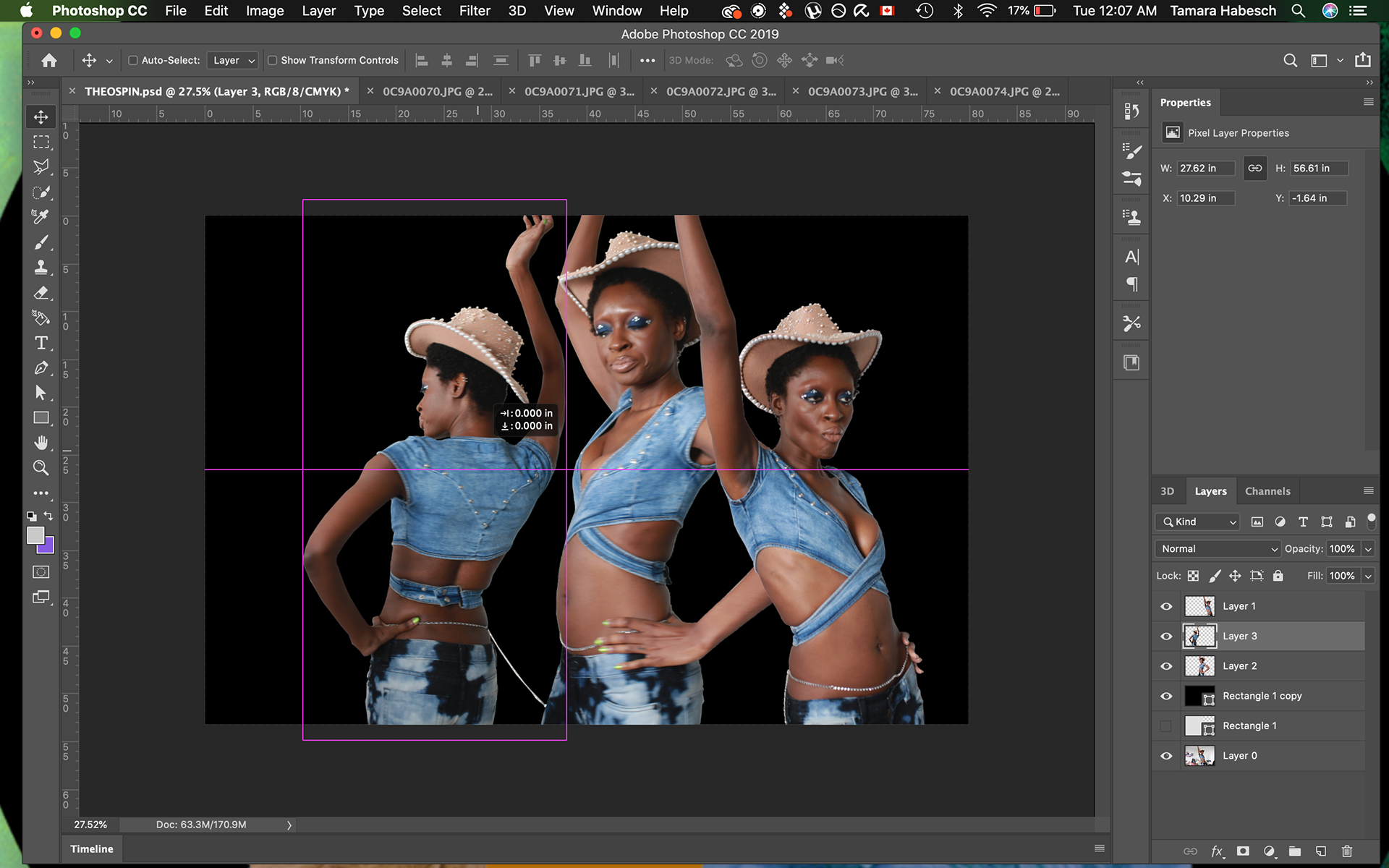This screenshot has width=1389, height=868.
Task: Select the Horizontal Type tool
Action: click(x=41, y=343)
